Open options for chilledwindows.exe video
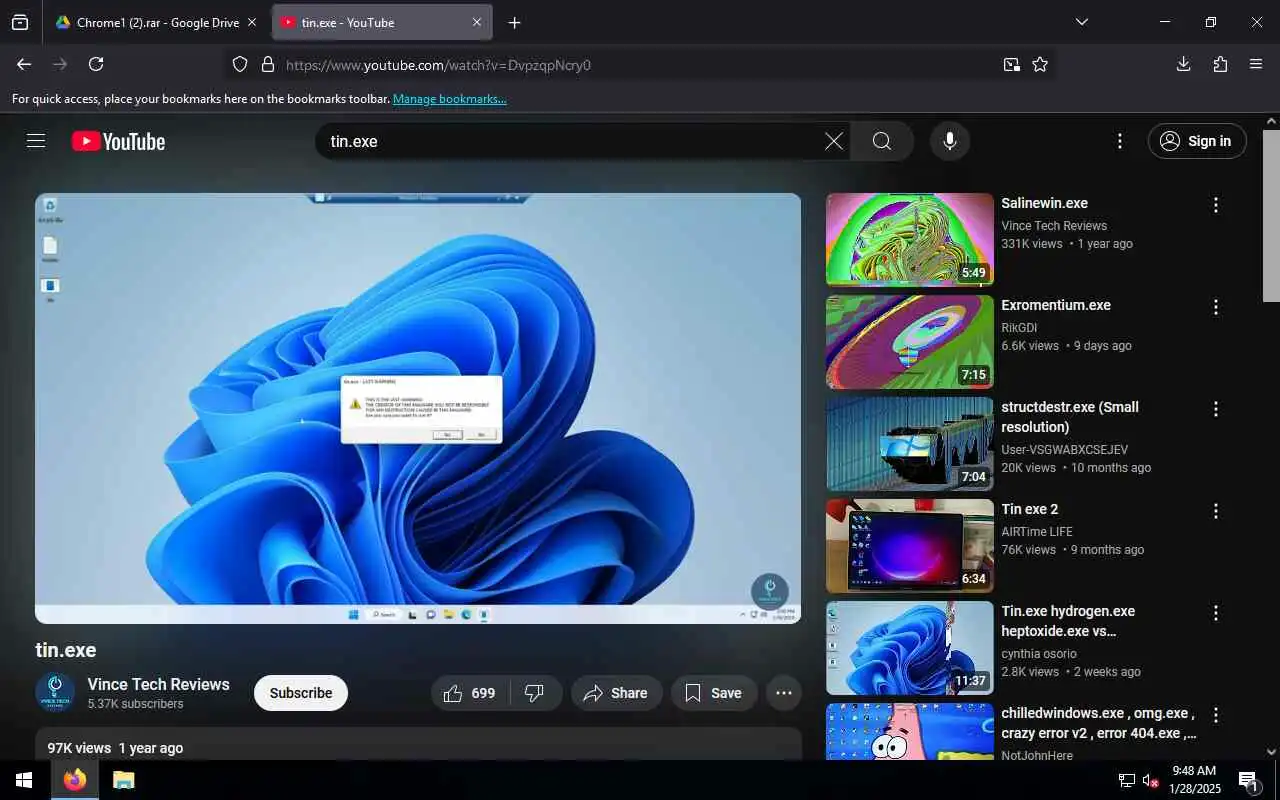This screenshot has height=800, width=1280. (1216, 715)
